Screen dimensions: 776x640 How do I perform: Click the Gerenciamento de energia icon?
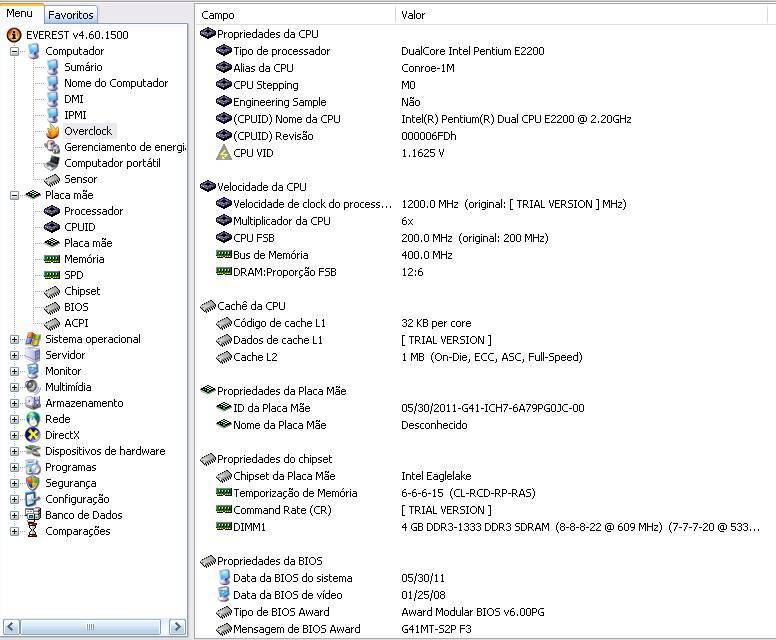[52, 147]
